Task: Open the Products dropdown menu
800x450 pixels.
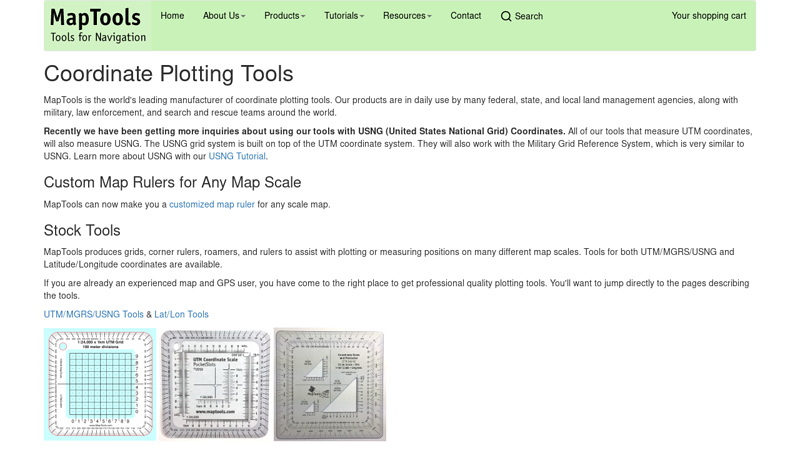Action: (x=285, y=16)
